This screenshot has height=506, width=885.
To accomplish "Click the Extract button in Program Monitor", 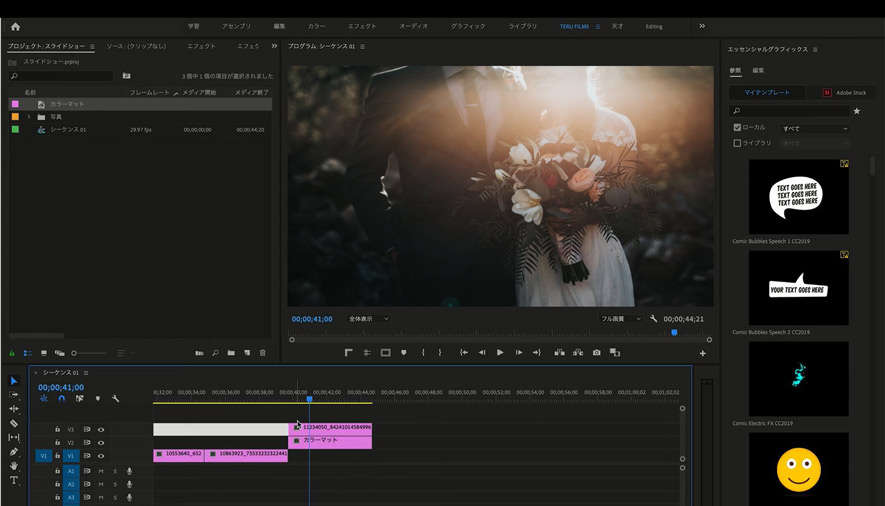I will point(578,353).
